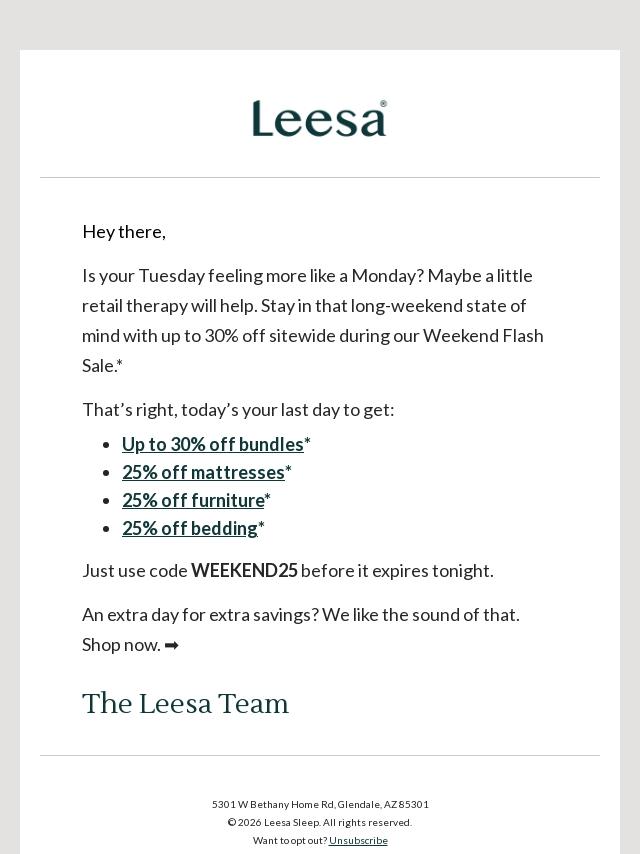Click the "Want to opt out?" text
640x854 pixels.
pyautogui.click(x=289, y=841)
